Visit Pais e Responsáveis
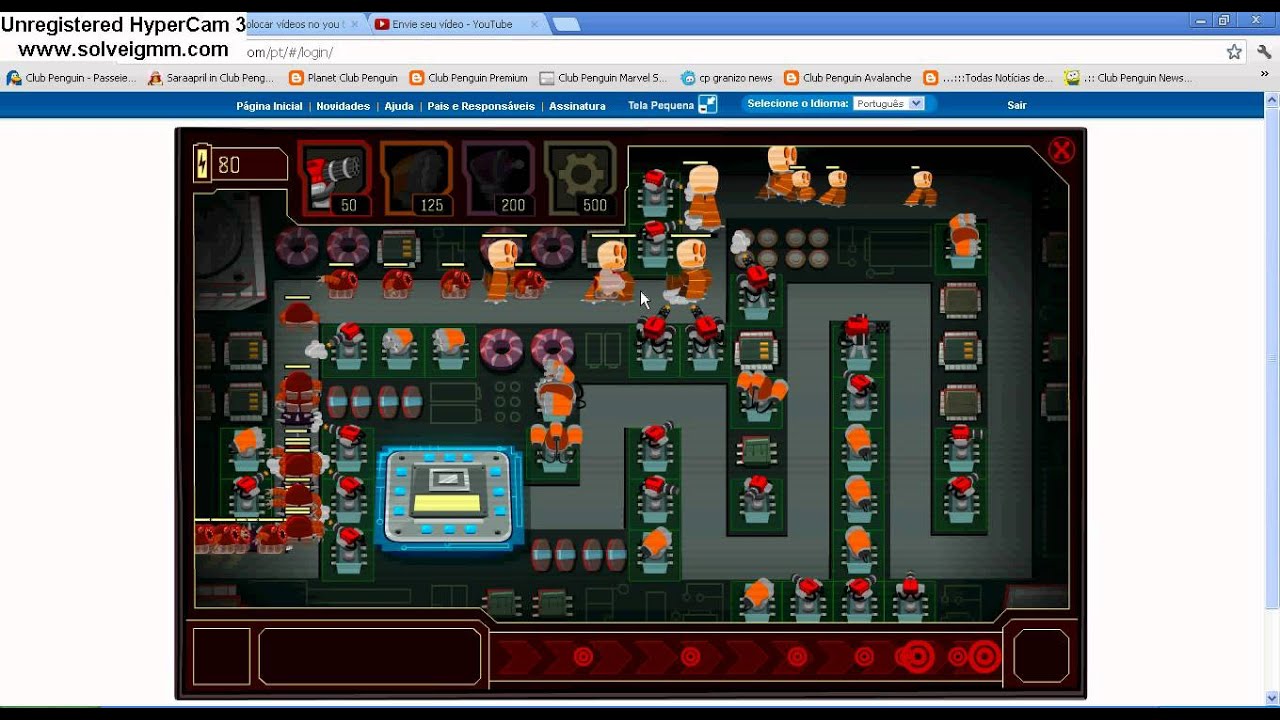Screen dimensions: 1280x720 point(481,106)
